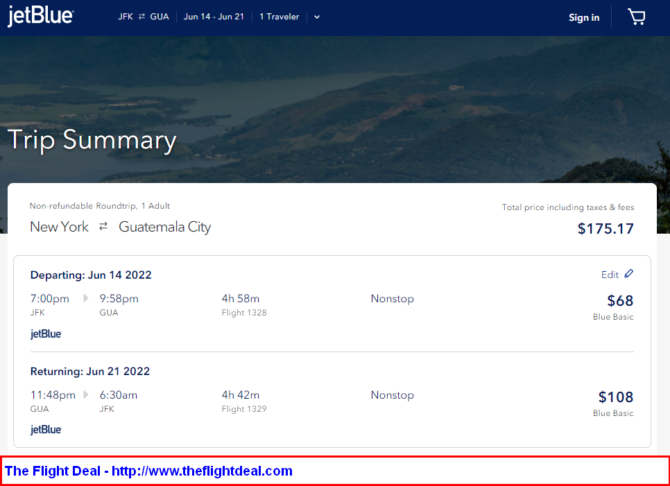Click the JFK origin in the header
Viewport: 670px width, 486px height.
126,17
